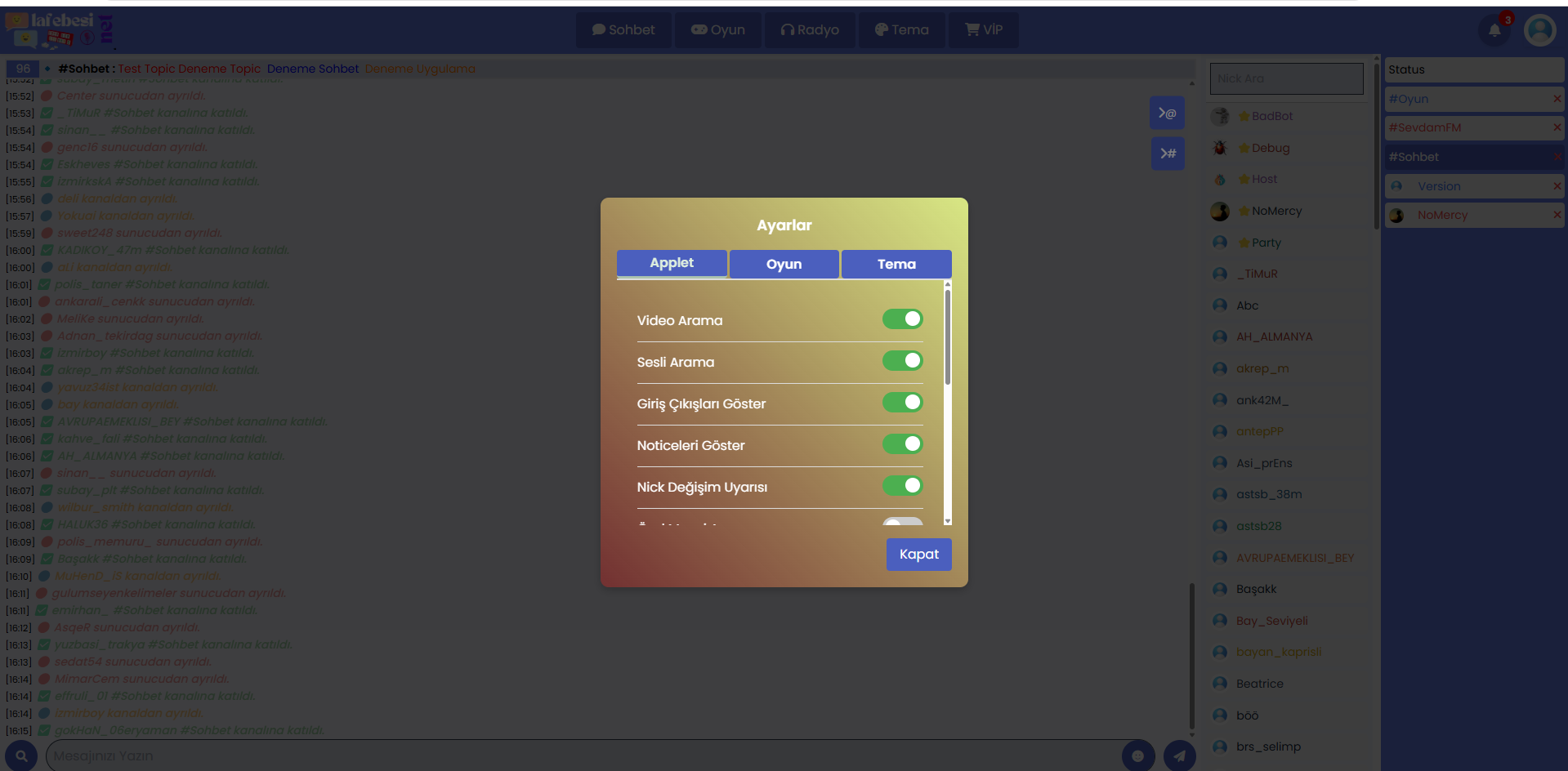Click the notification bell icon
Screen dimensions: 1568x771
1494,31
